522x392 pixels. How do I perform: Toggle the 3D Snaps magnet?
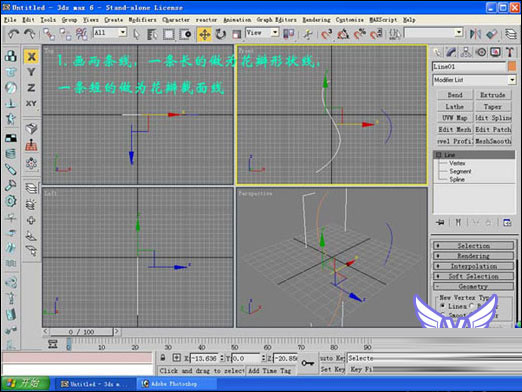click(x=327, y=34)
